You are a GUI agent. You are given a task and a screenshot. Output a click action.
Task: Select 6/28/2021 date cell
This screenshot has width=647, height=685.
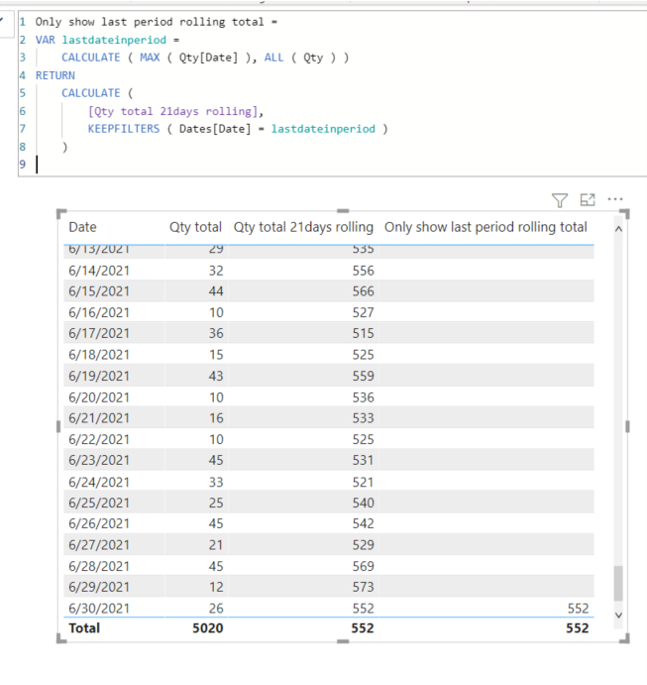tap(99, 567)
